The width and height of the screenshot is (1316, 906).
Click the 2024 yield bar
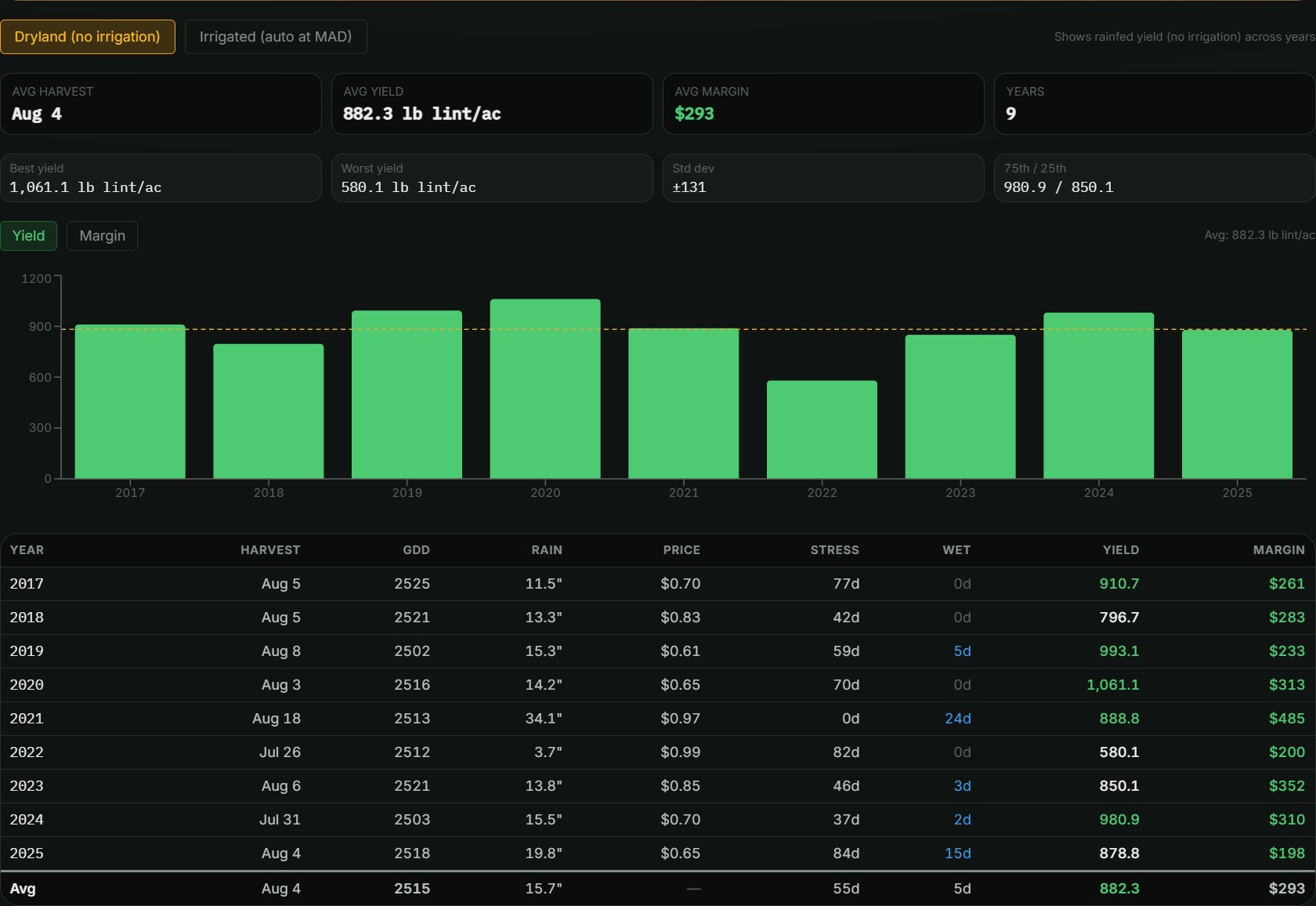(1099, 396)
